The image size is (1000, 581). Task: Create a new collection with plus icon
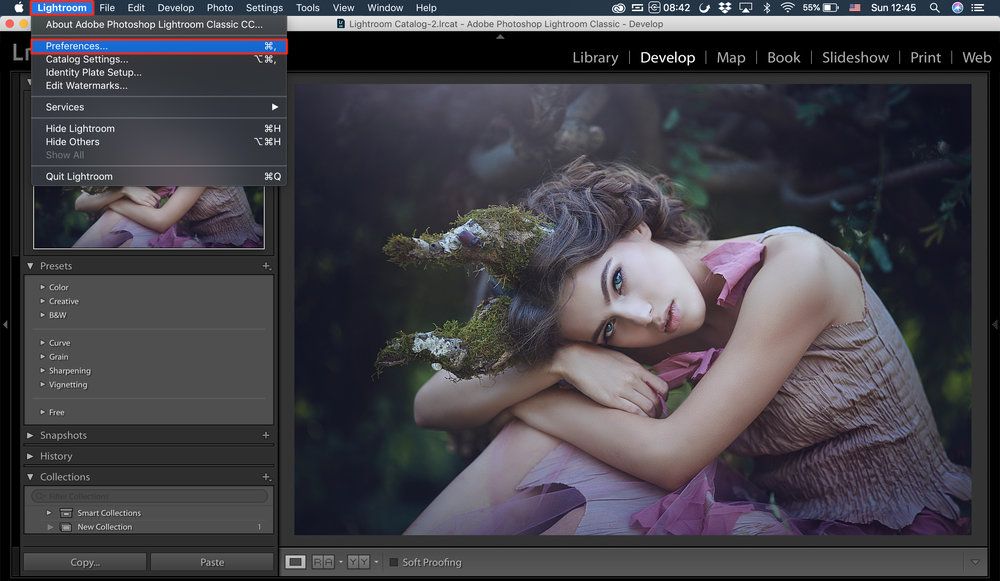click(266, 477)
